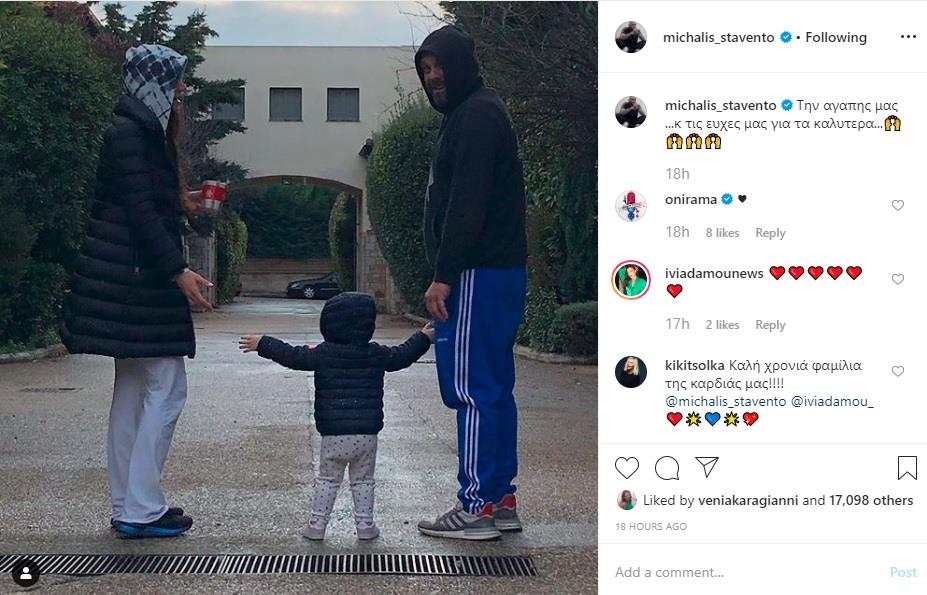Save post with the bookmark icon
The width and height of the screenshot is (927, 595).
pos(907,468)
